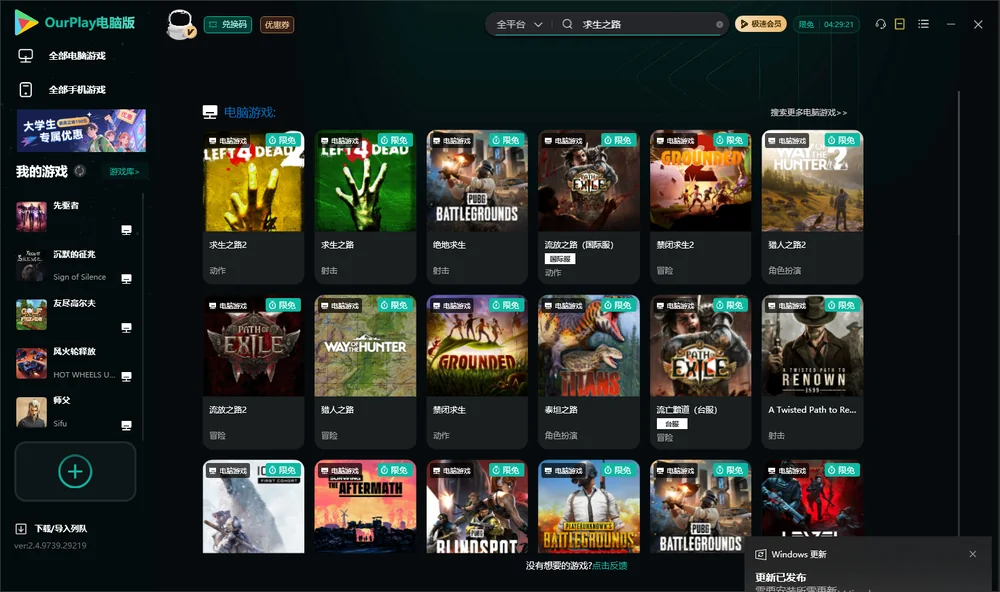Open the 泰坦之路 game card
This screenshot has width=1000, height=592.
point(589,372)
